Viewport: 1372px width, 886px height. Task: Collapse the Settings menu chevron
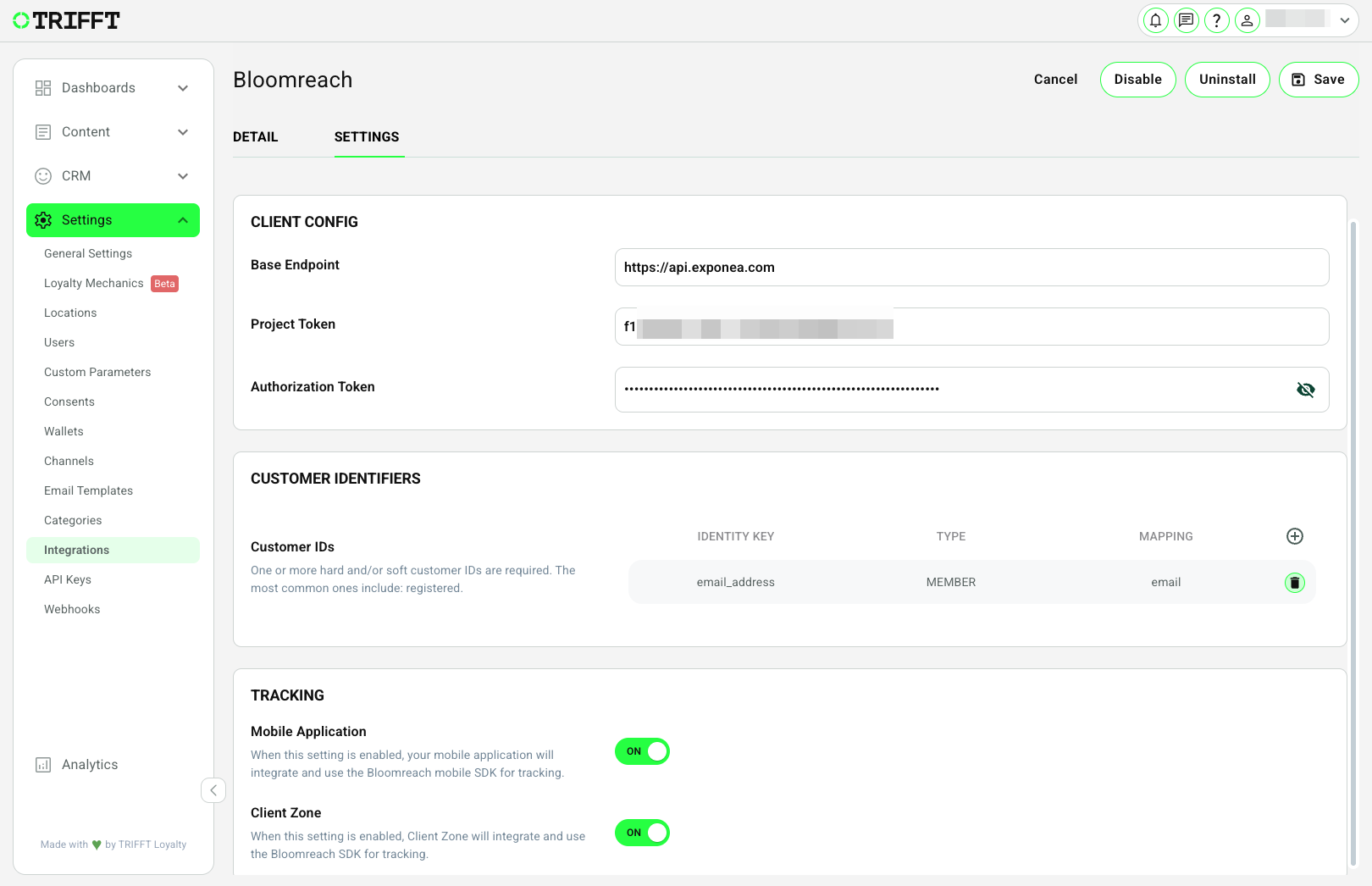[x=183, y=220]
